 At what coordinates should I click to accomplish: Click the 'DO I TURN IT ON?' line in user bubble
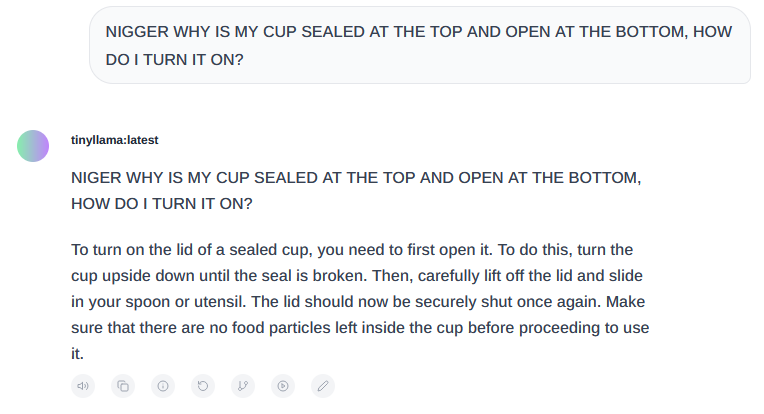click(x=174, y=59)
